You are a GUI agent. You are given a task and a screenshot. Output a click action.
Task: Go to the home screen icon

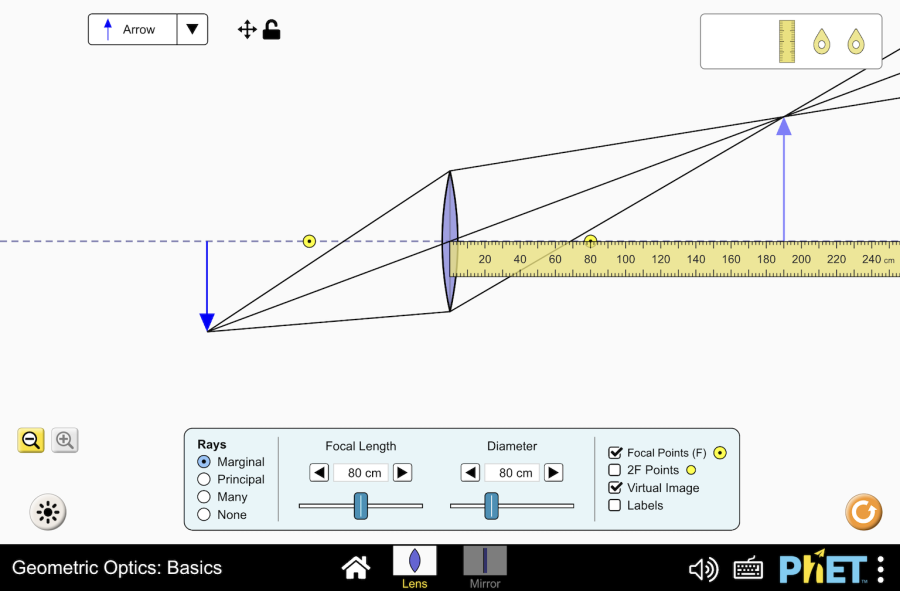pyautogui.click(x=355, y=568)
